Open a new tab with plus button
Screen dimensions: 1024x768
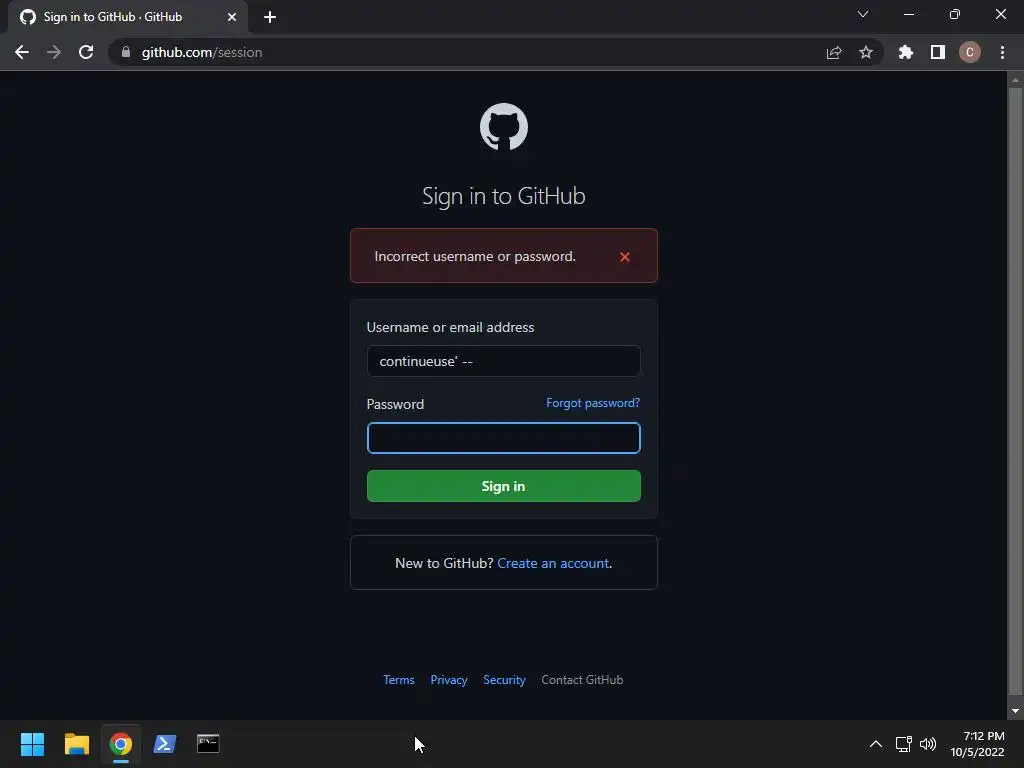(x=270, y=17)
